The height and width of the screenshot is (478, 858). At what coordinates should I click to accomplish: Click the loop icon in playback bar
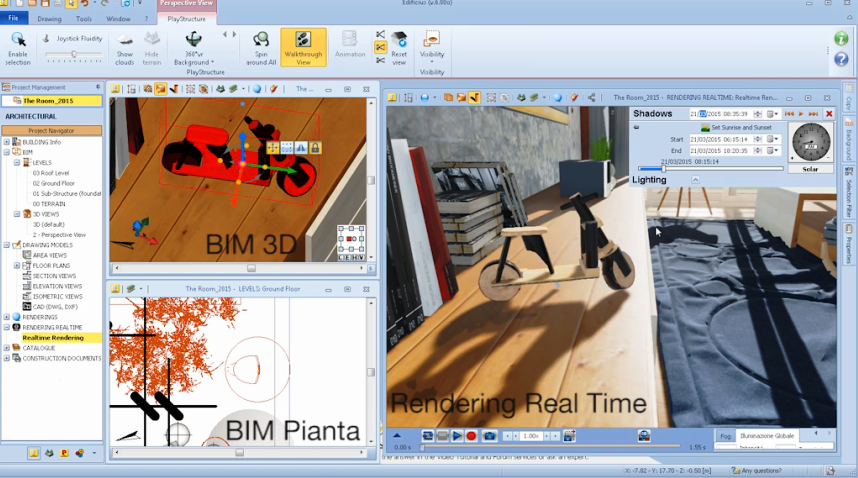(428, 436)
